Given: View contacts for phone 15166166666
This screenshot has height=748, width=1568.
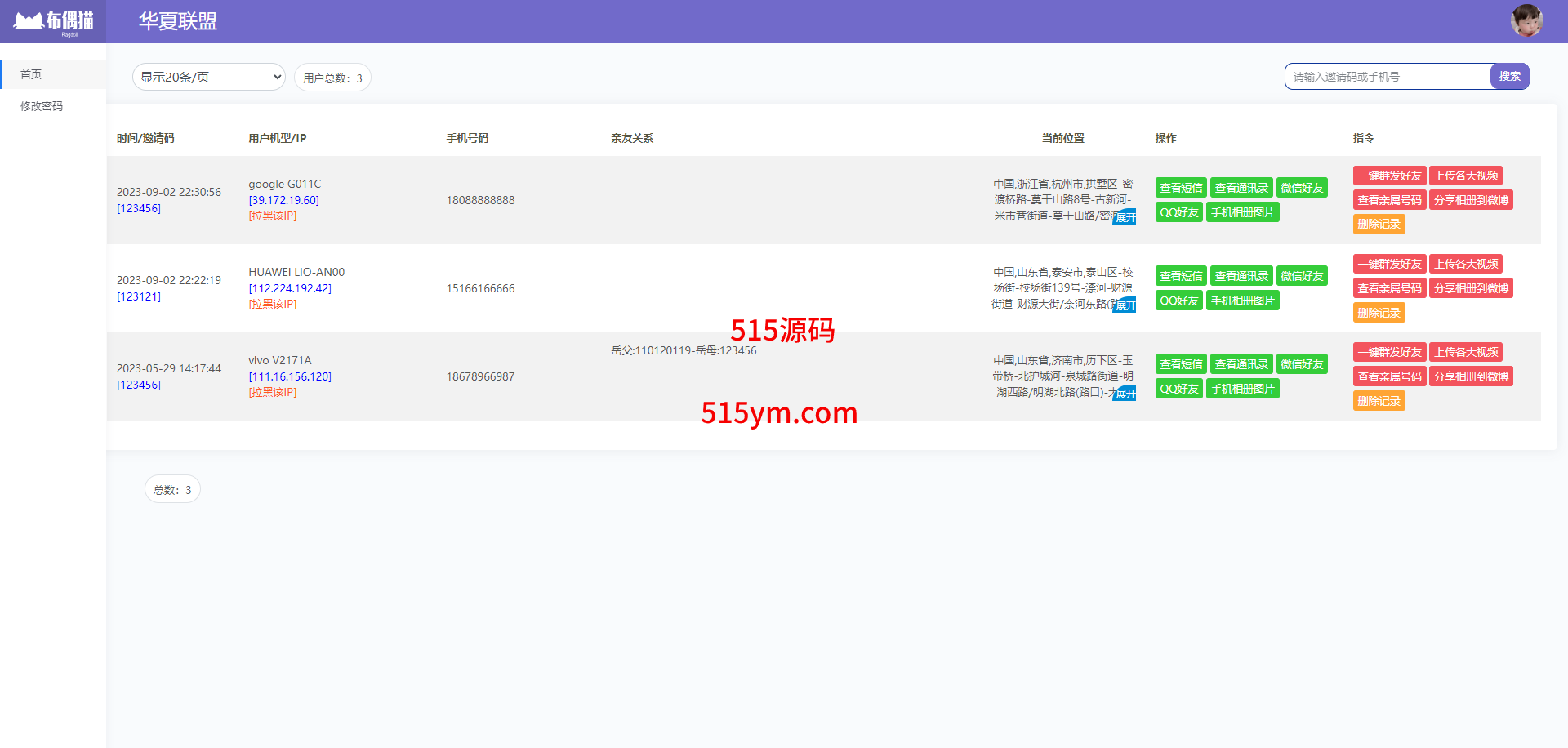Looking at the screenshot, I should 1241,276.
